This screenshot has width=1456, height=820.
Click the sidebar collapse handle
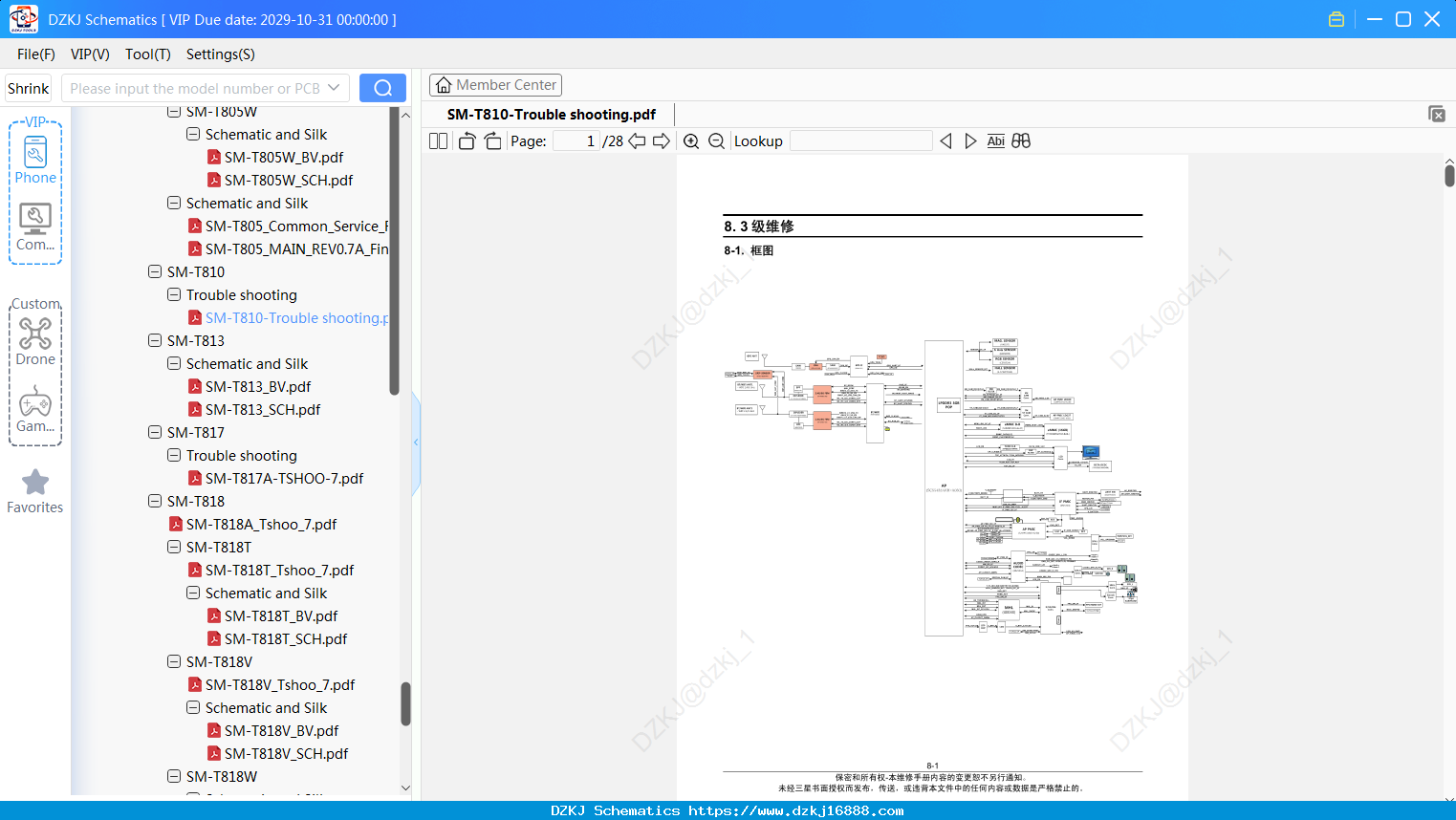(x=416, y=442)
